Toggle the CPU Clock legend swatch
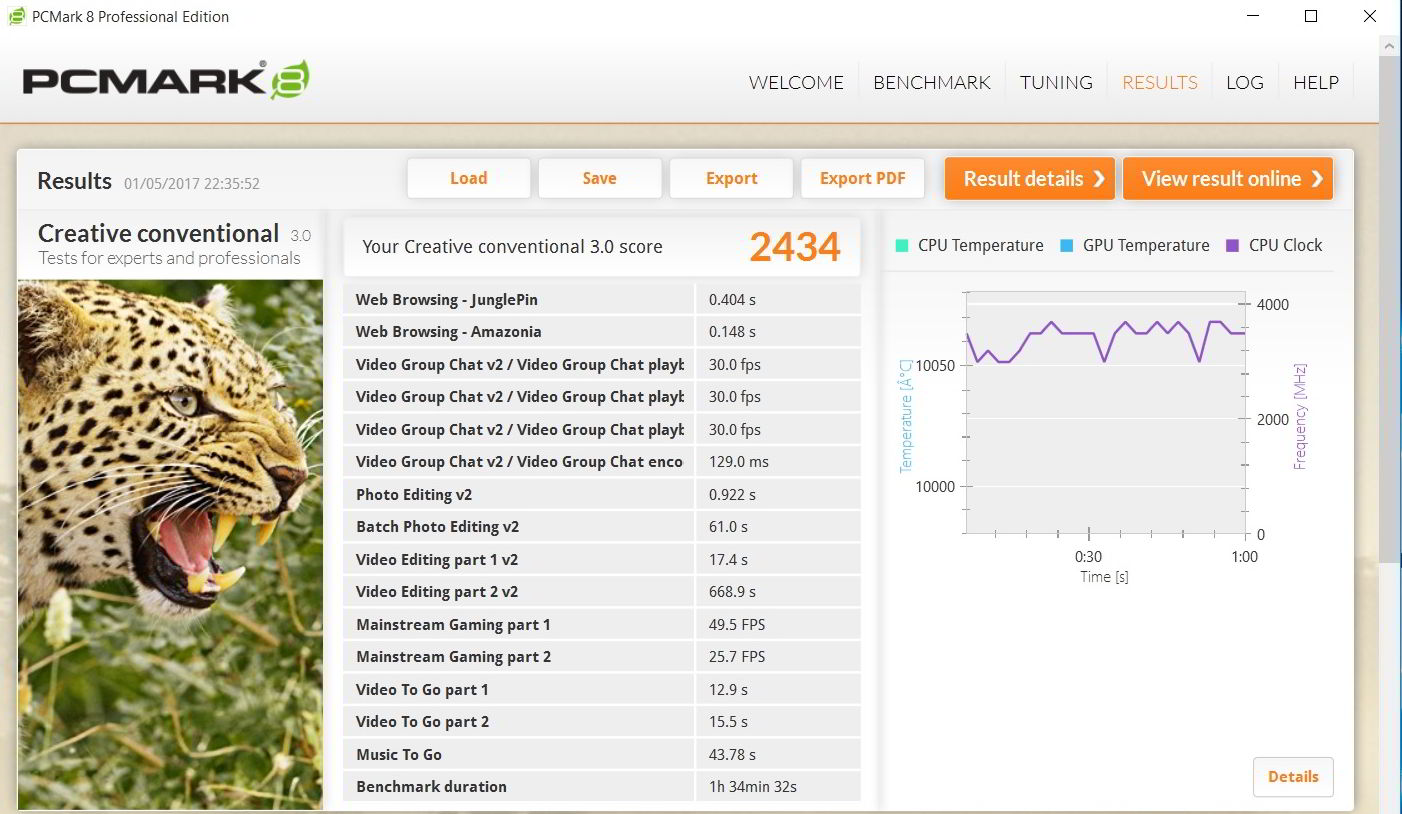Viewport: 1402px width, 814px height. point(1232,245)
